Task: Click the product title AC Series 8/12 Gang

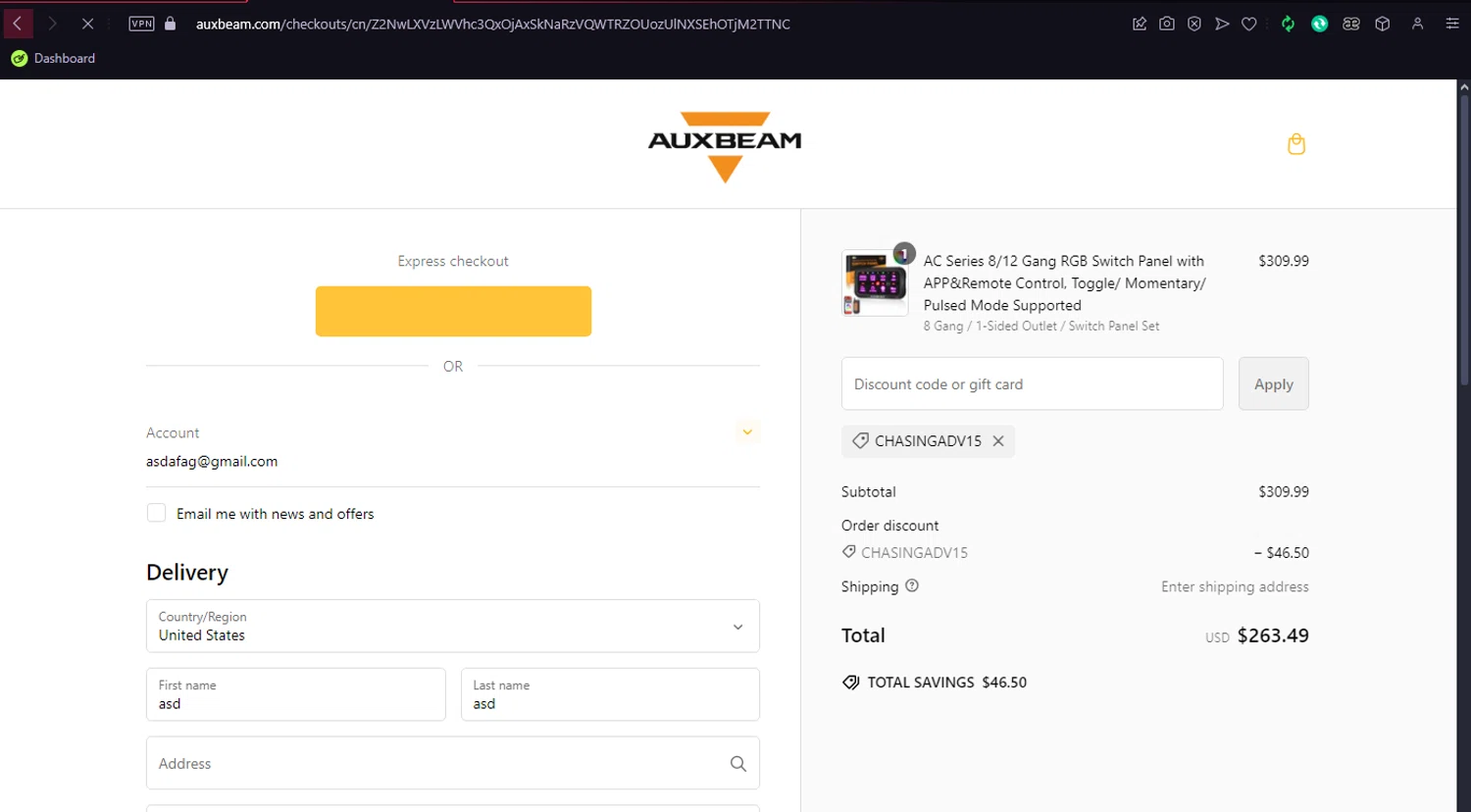Action: [x=1064, y=282]
